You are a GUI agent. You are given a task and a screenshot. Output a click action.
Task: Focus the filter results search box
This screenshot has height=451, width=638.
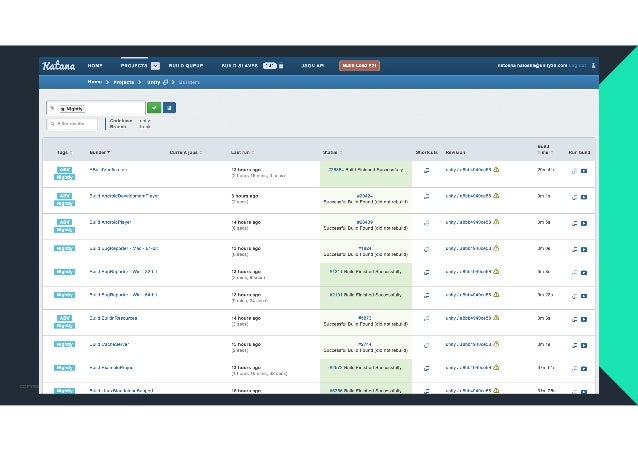72,124
